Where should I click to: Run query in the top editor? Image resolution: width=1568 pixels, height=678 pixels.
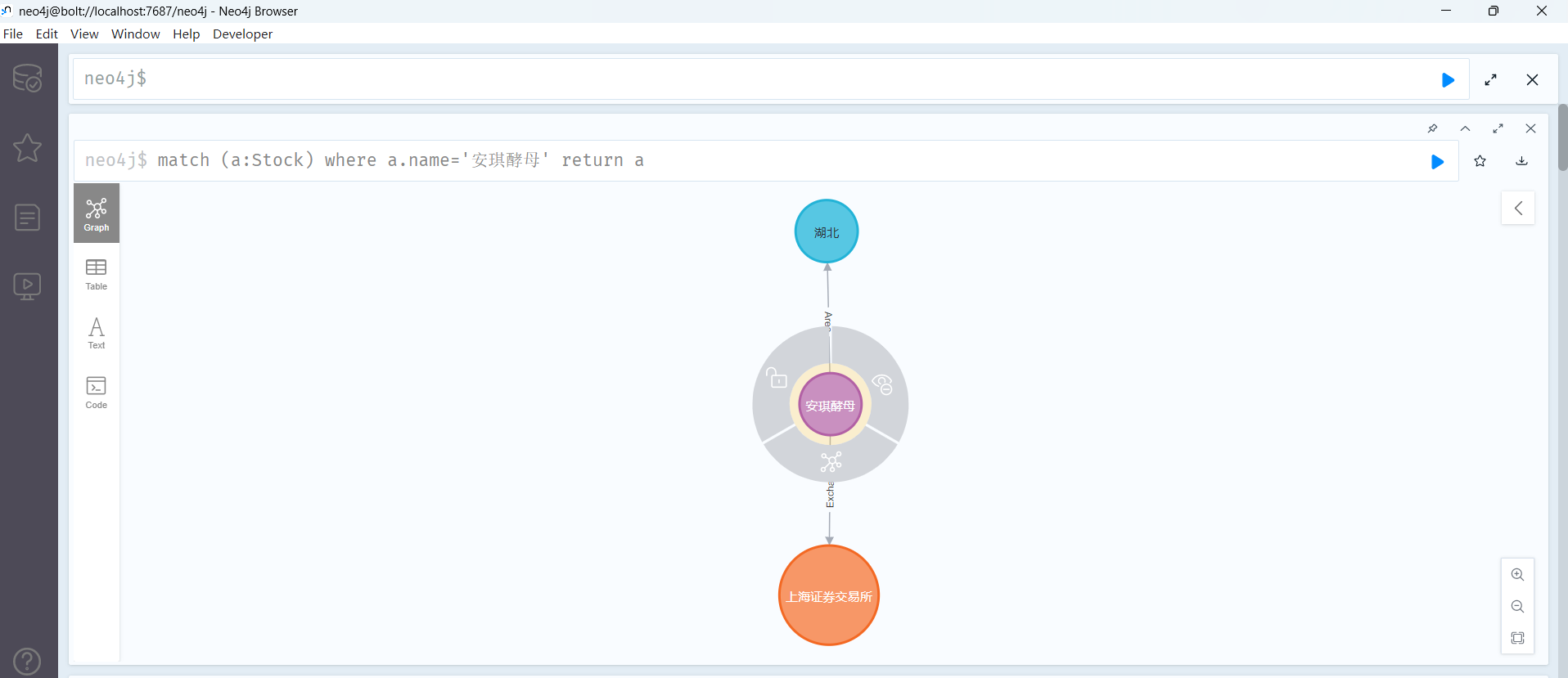coord(1448,80)
